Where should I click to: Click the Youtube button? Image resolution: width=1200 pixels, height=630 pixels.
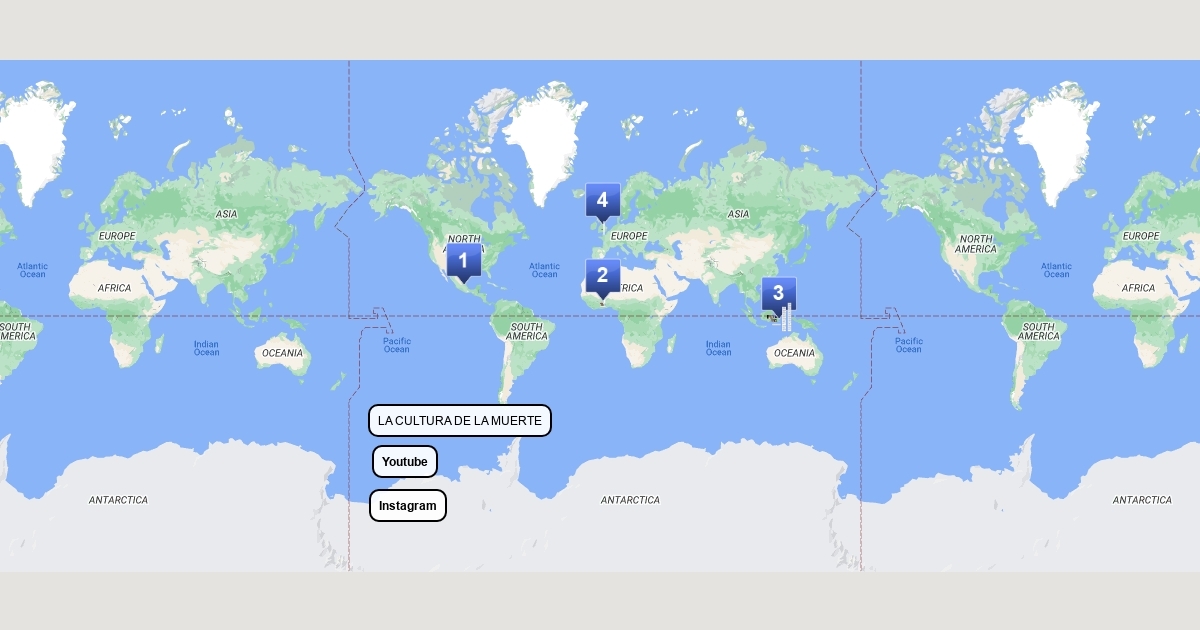404,462
